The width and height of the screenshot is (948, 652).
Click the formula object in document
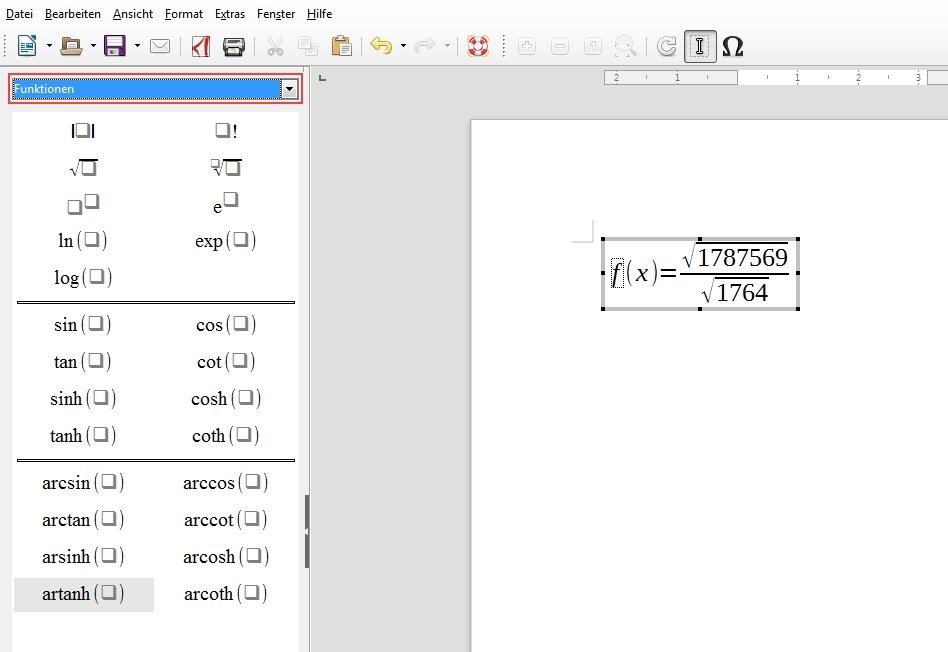click(700, 274)
